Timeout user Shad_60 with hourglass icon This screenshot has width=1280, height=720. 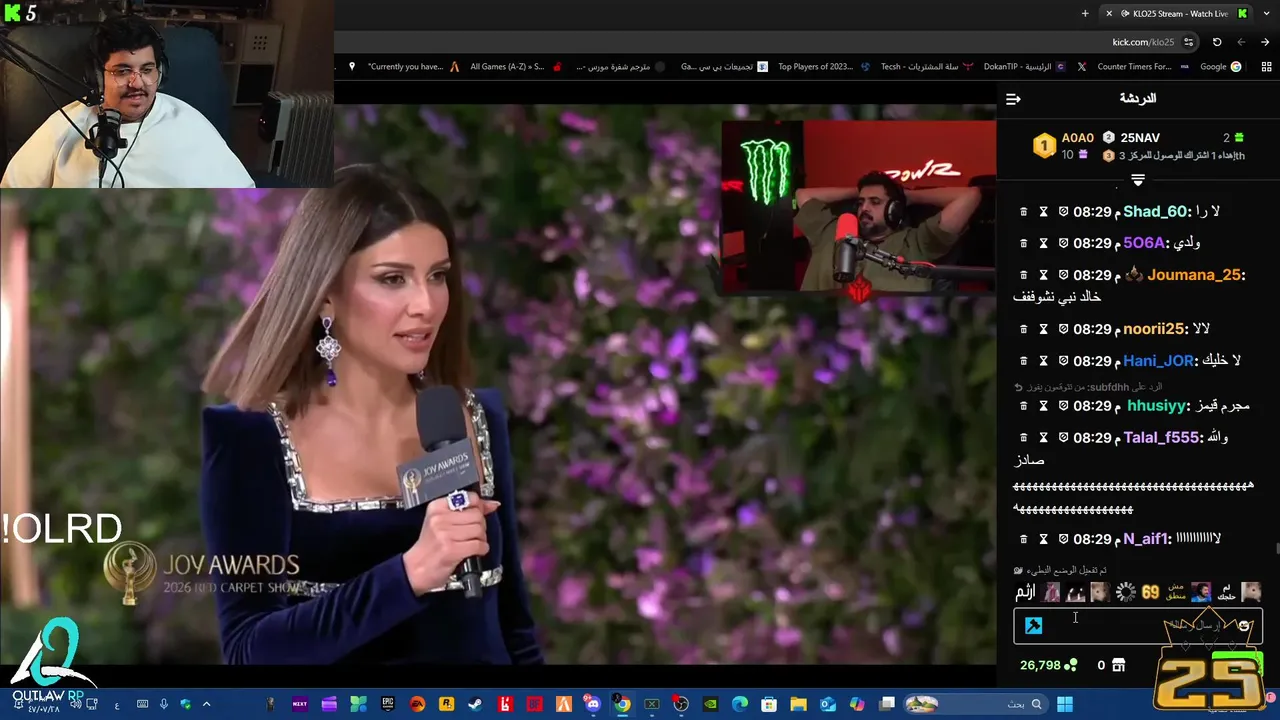tap(1043, 212)
